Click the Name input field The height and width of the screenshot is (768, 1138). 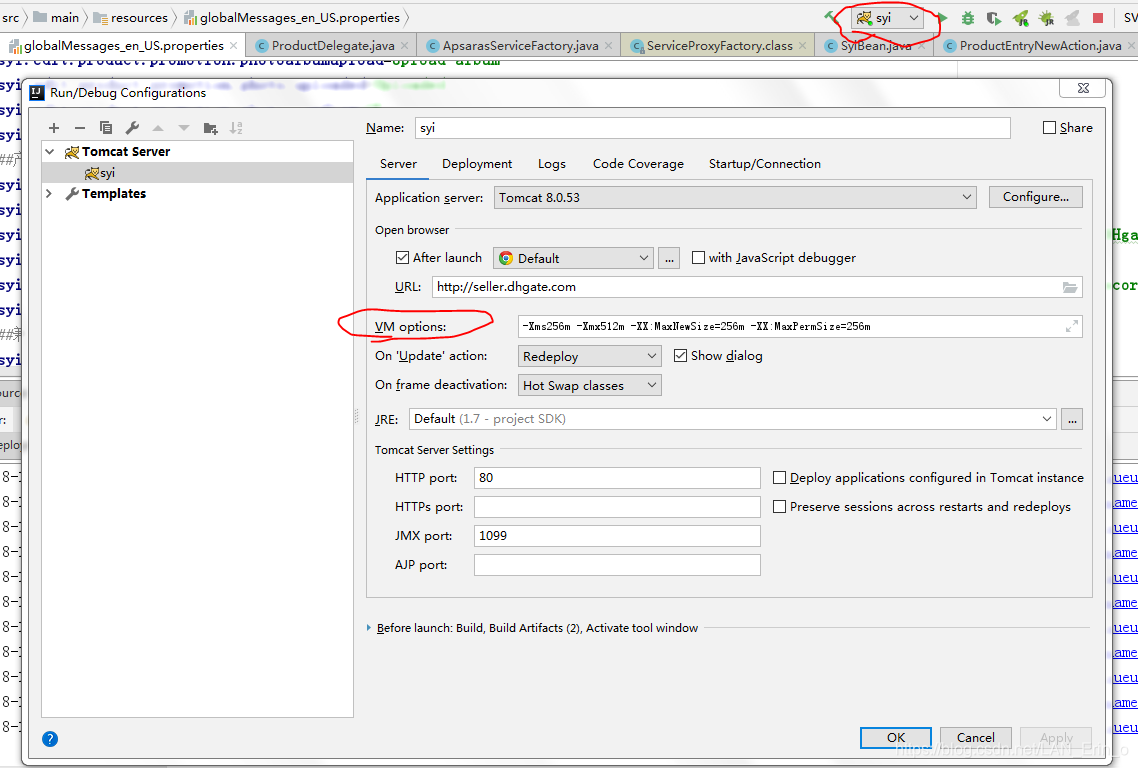coord(713,128)
